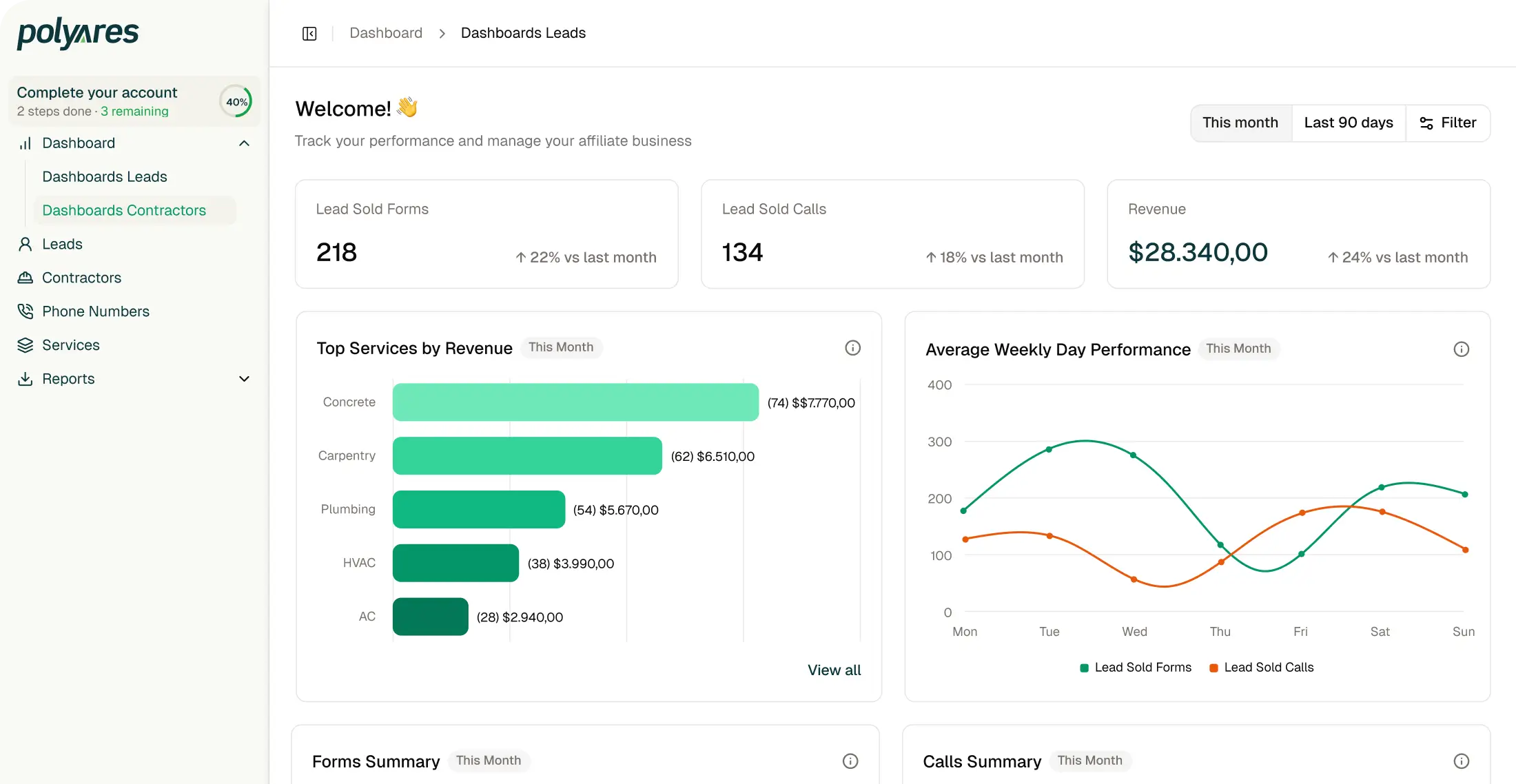The width and height of the screenshot is (1516, 784).
Task: Select Dashboards Leads submenu item
Action: 105,176
